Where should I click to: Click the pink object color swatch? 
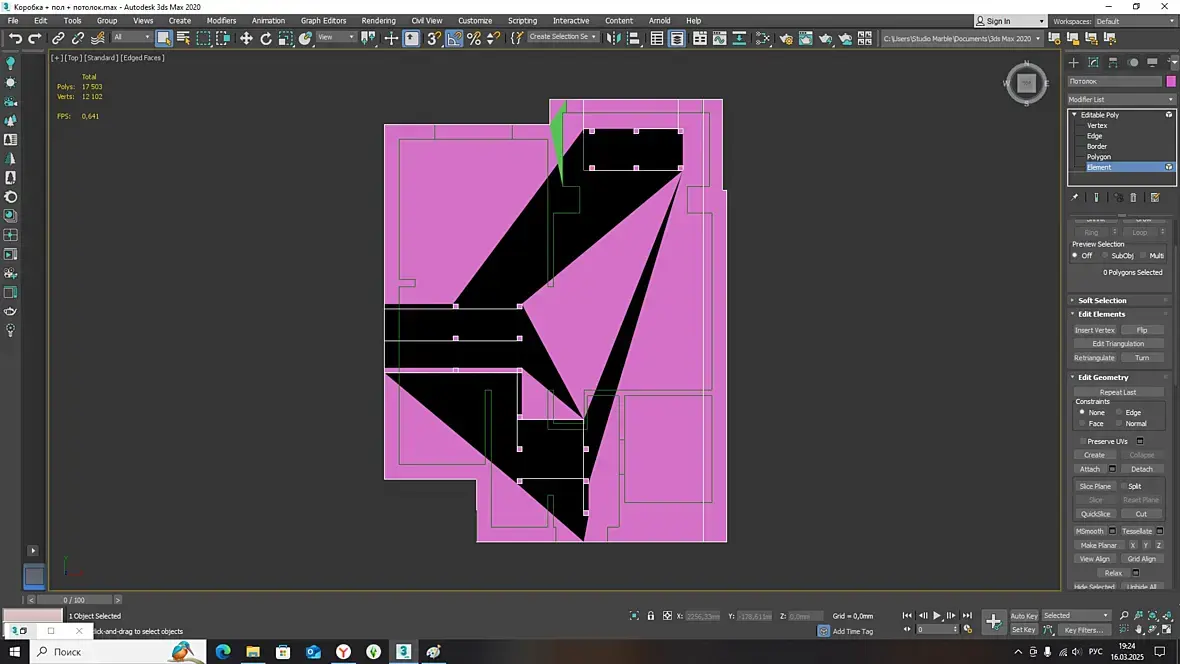pos(1171,81)
